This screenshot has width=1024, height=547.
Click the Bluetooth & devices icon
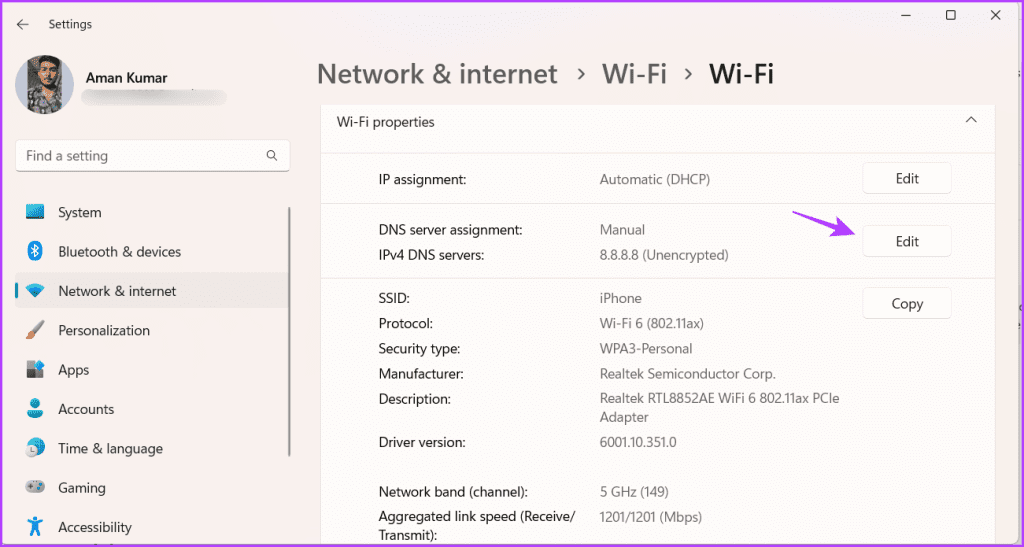(35, 251)
